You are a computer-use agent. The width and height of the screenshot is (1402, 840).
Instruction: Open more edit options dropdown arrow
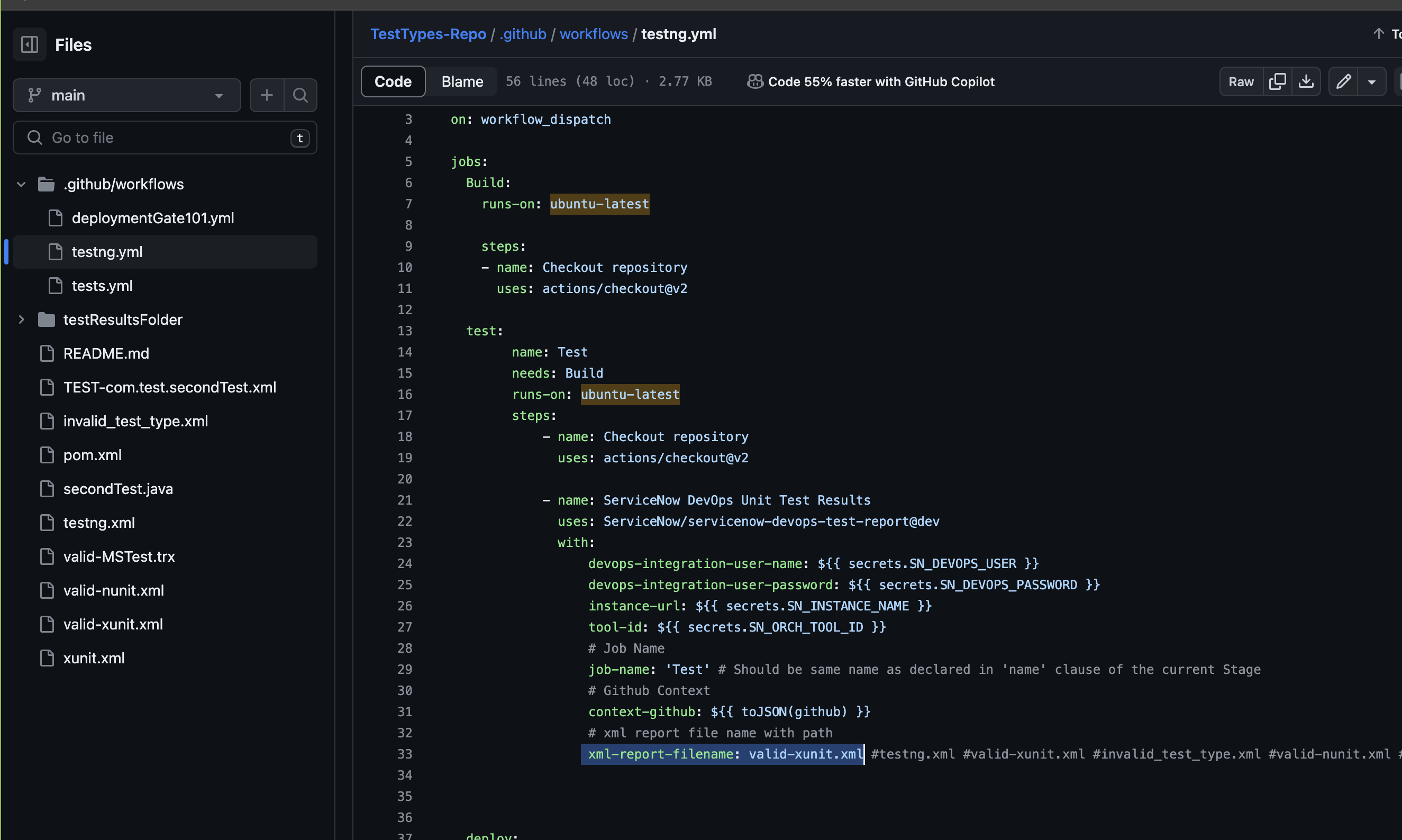[1371, 81]
